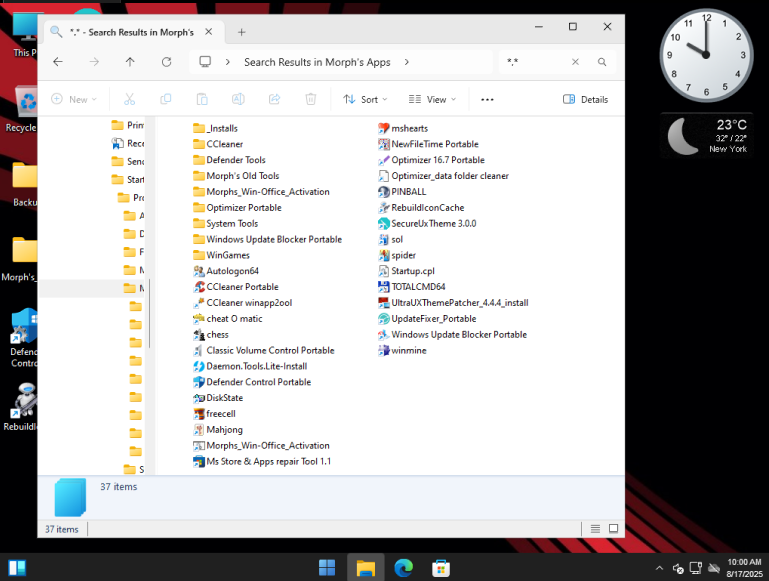Click the navigation pane scrollbar
Image resolution: width=769 pixels, height=581 pixels.
(x=150, y=314)
